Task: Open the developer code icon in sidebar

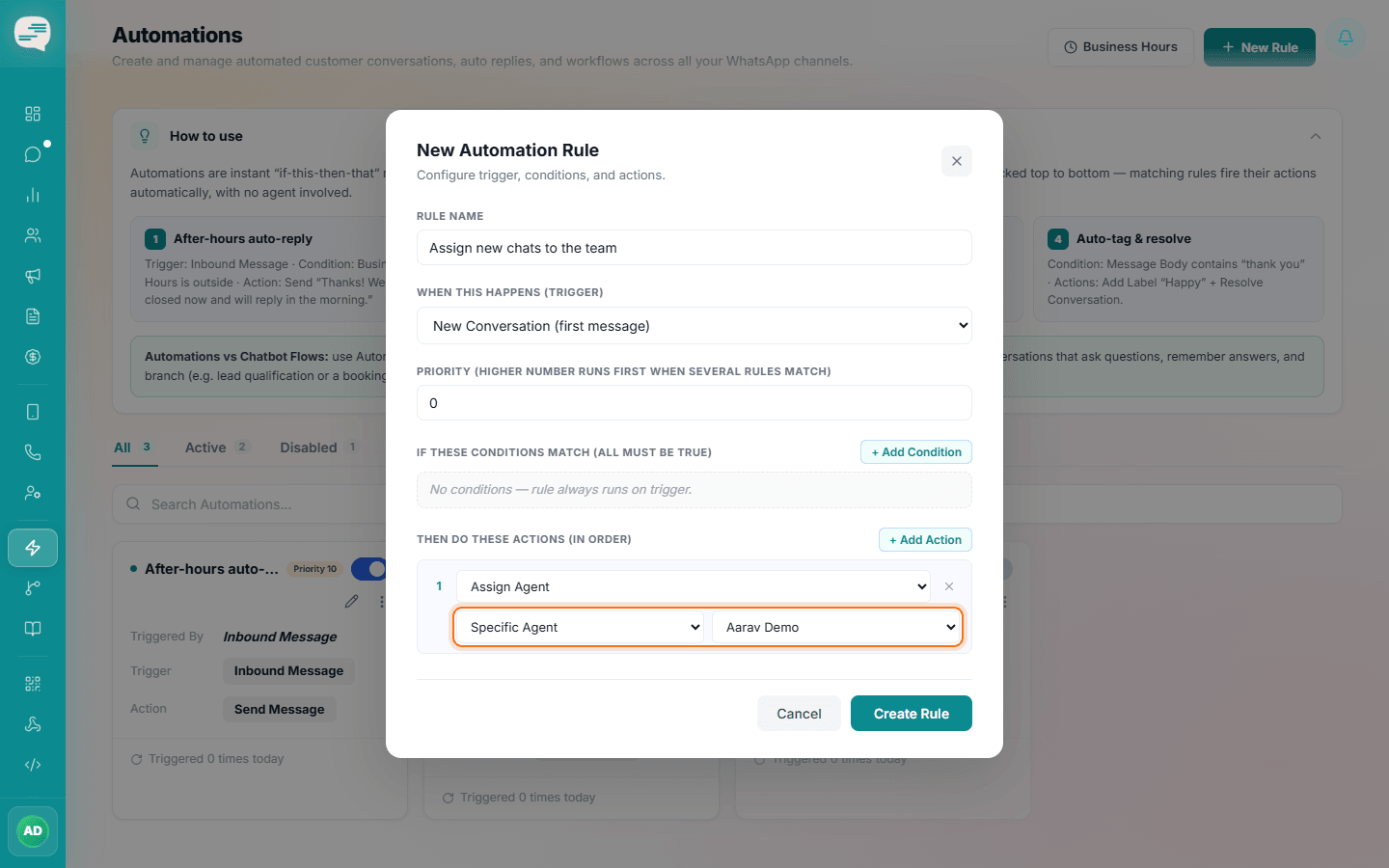Action: pyautogui.click(x=33, y=765)
